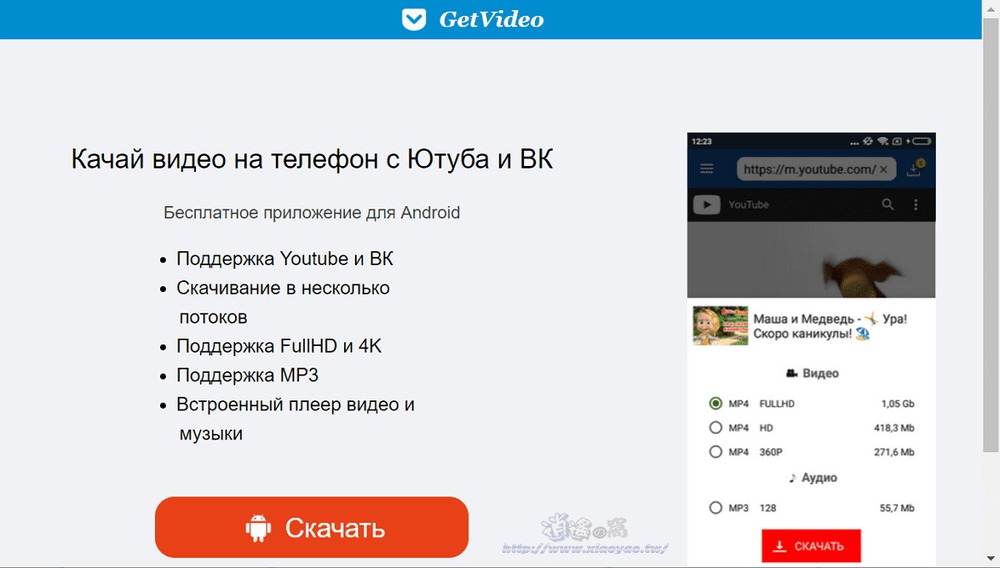Click the YouTube play logo icon
This screenshot has width=1000, height=568.
(x=708, y=205)
